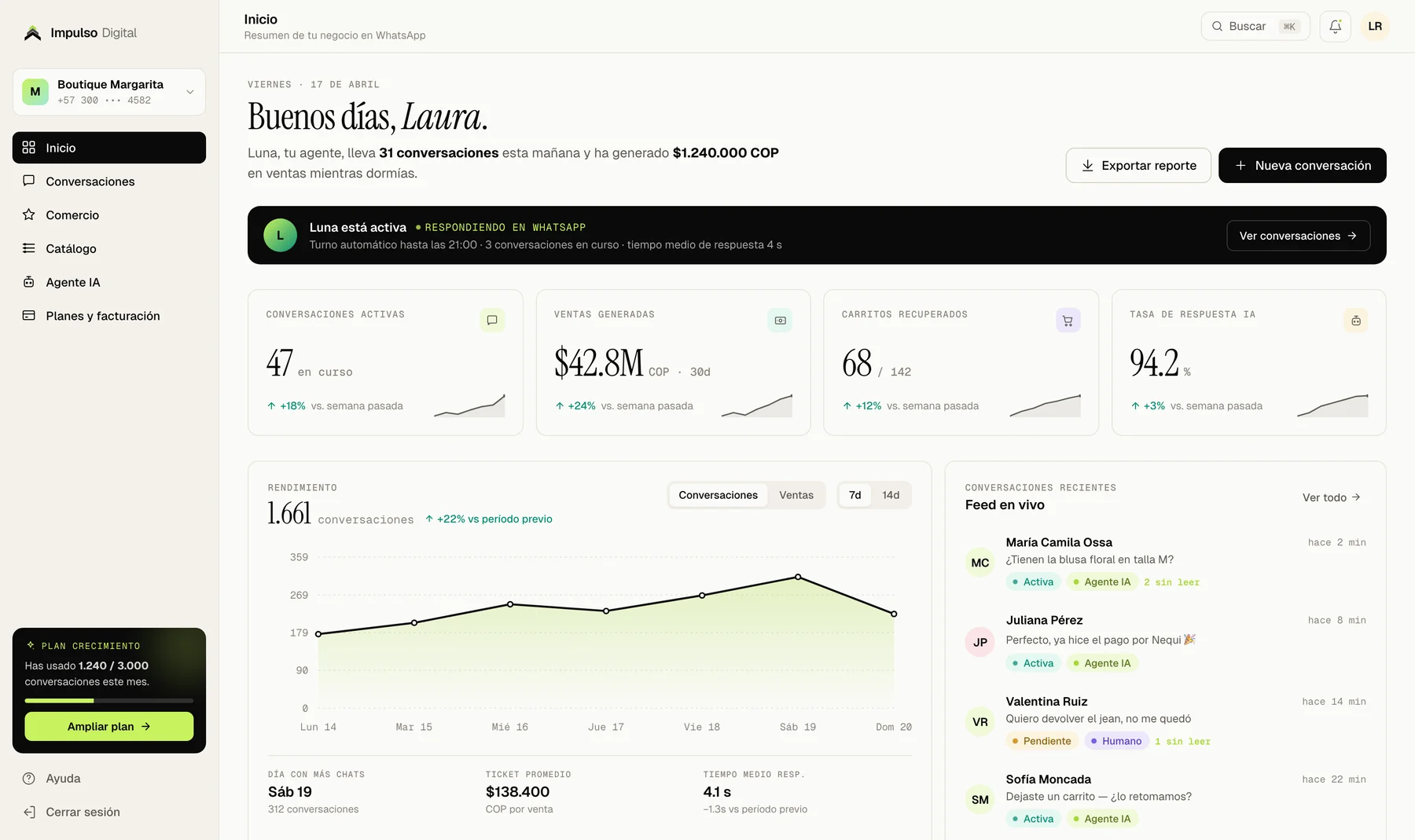
Task: Click the plan usage progress bar
Action: click(x=109, y=700)
